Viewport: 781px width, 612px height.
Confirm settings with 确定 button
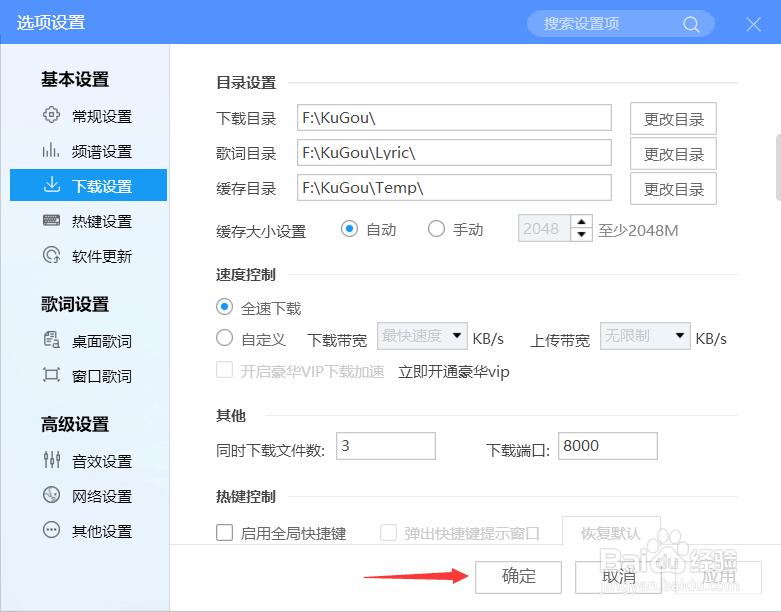(x=519, y=577)
